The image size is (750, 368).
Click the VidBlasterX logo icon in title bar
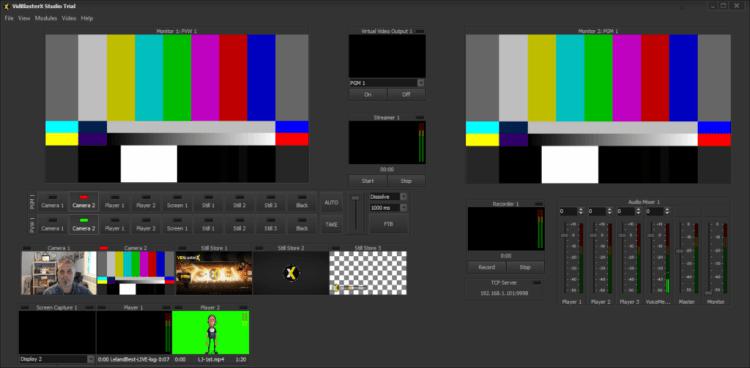click(6, 6)
